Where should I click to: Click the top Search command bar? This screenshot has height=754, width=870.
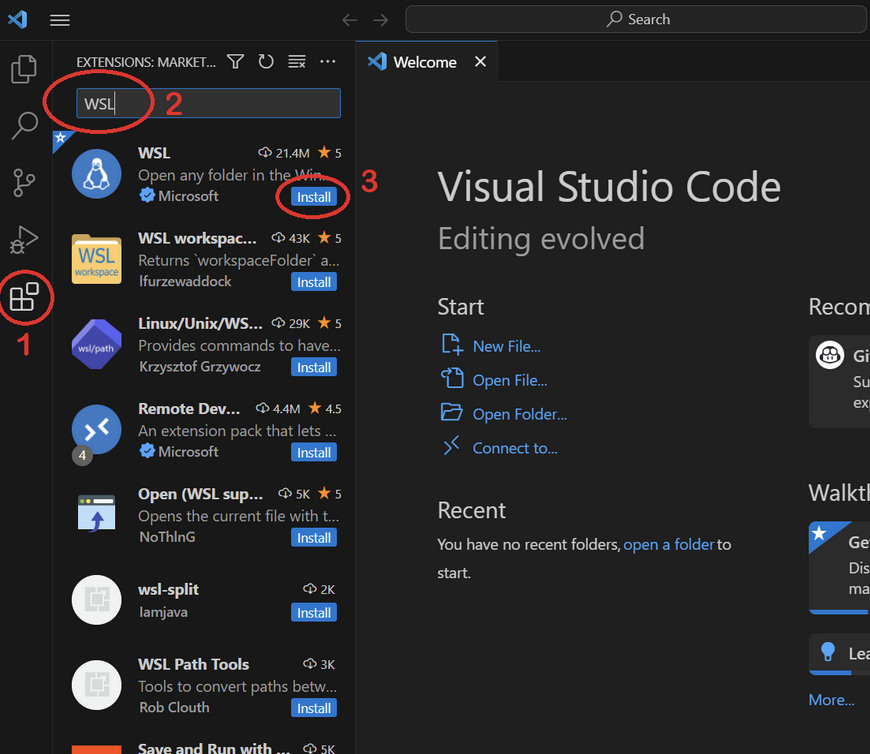tap(637, 19)
